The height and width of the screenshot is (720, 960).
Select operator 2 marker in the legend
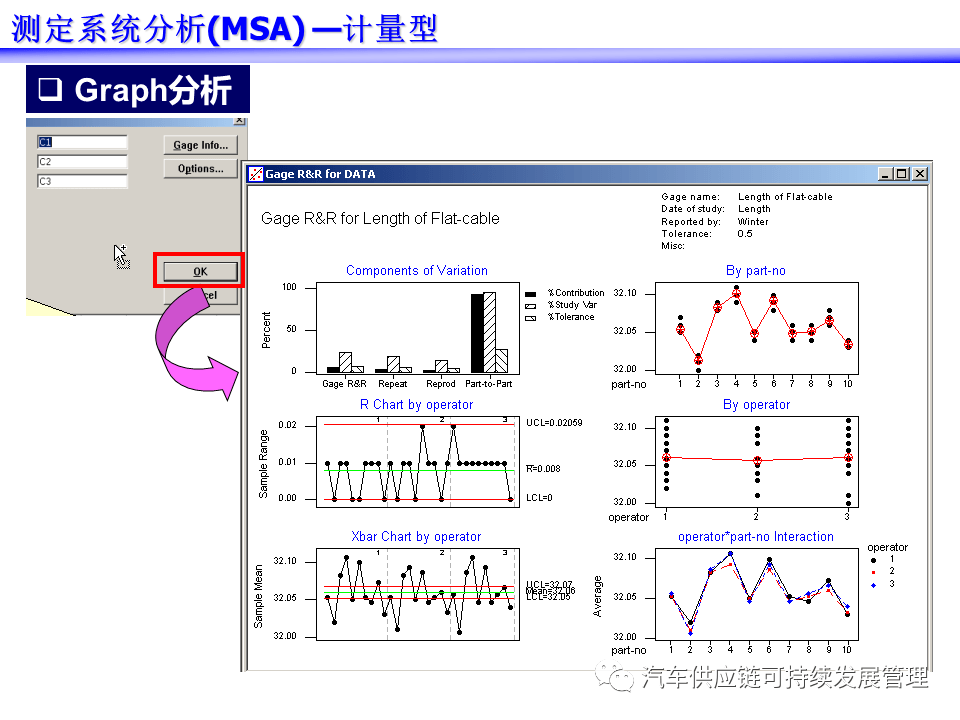(x=873, y=572)
